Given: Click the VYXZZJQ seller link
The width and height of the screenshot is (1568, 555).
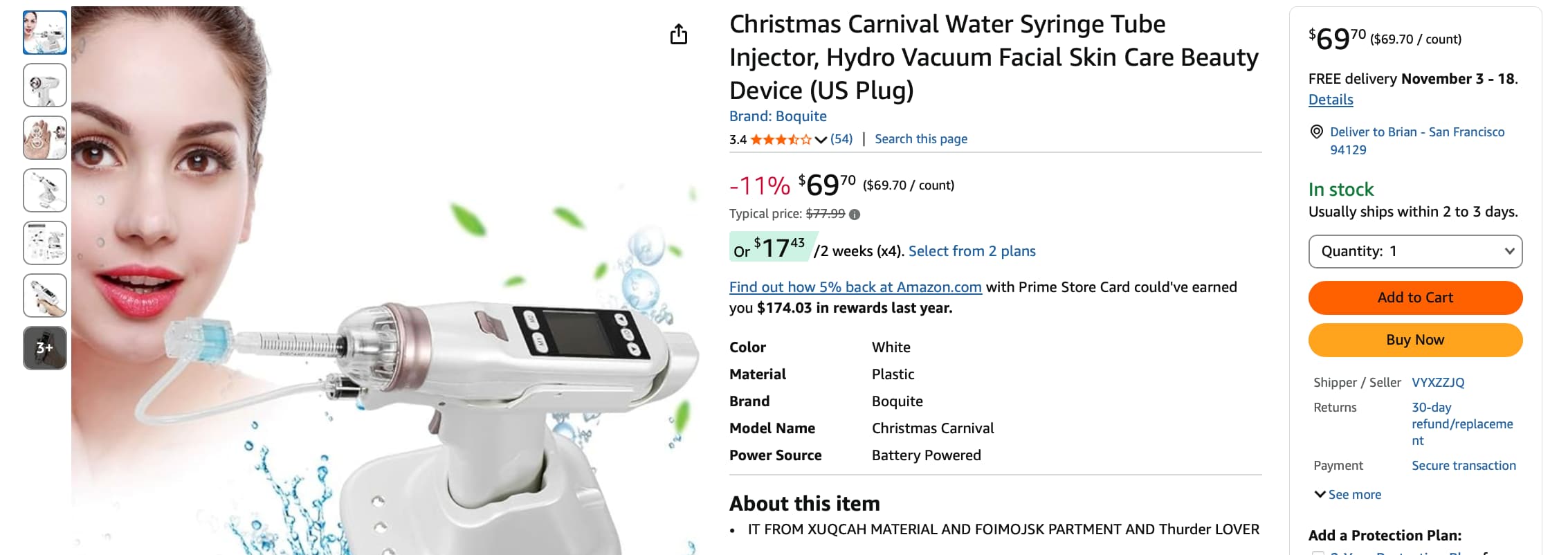Looking at the screenshot, I should click(x=1438, y=383).
